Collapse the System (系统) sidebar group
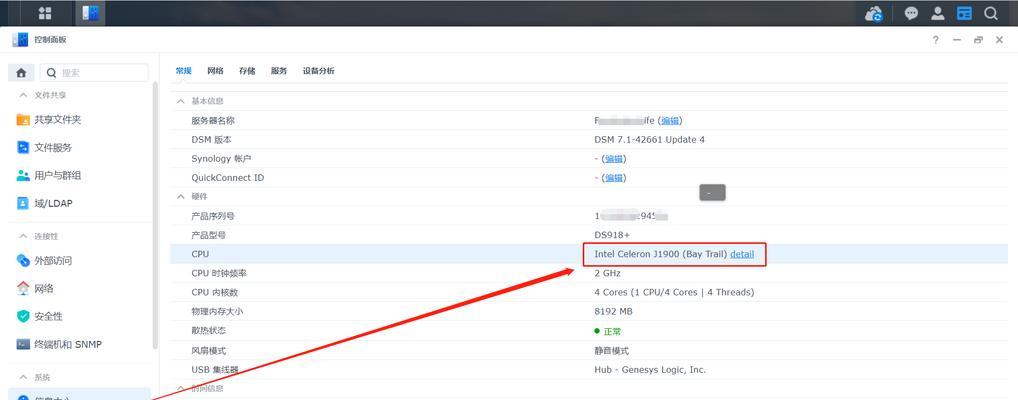The height and width of the screenshot is (400, 1018). click(23, 377)
